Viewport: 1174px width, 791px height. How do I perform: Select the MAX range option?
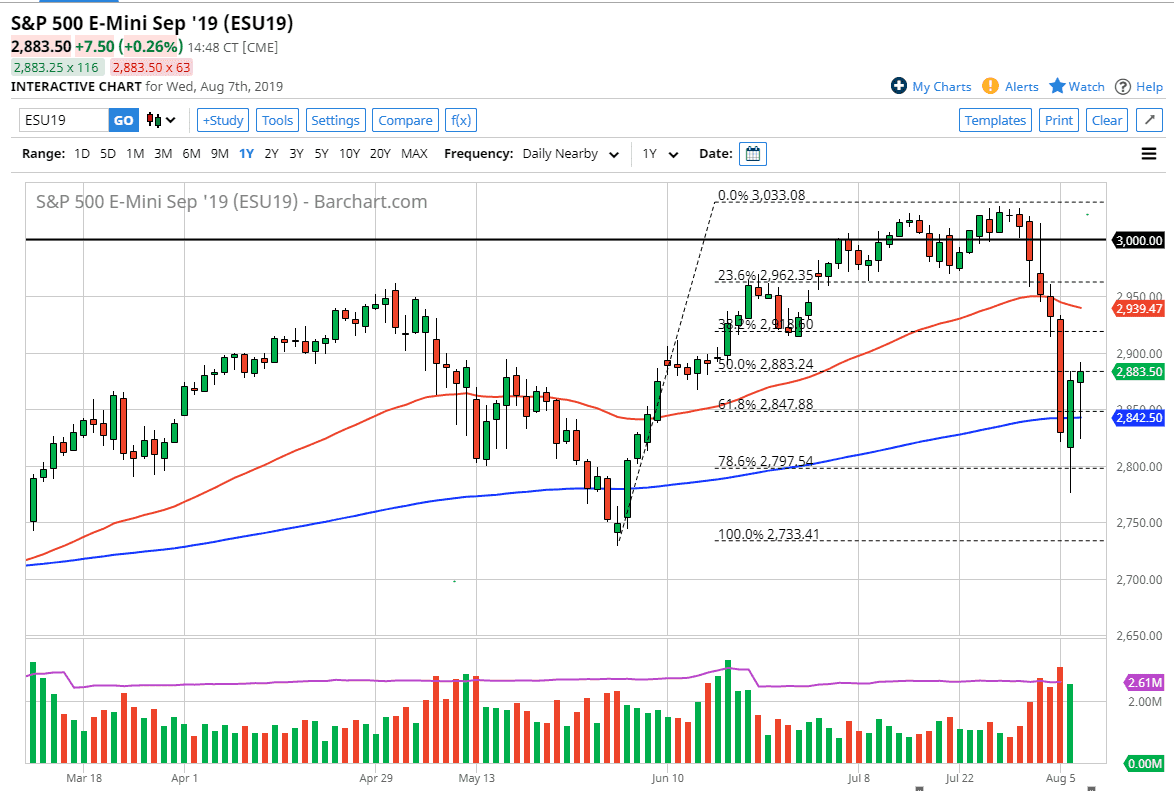click(414, 153)
